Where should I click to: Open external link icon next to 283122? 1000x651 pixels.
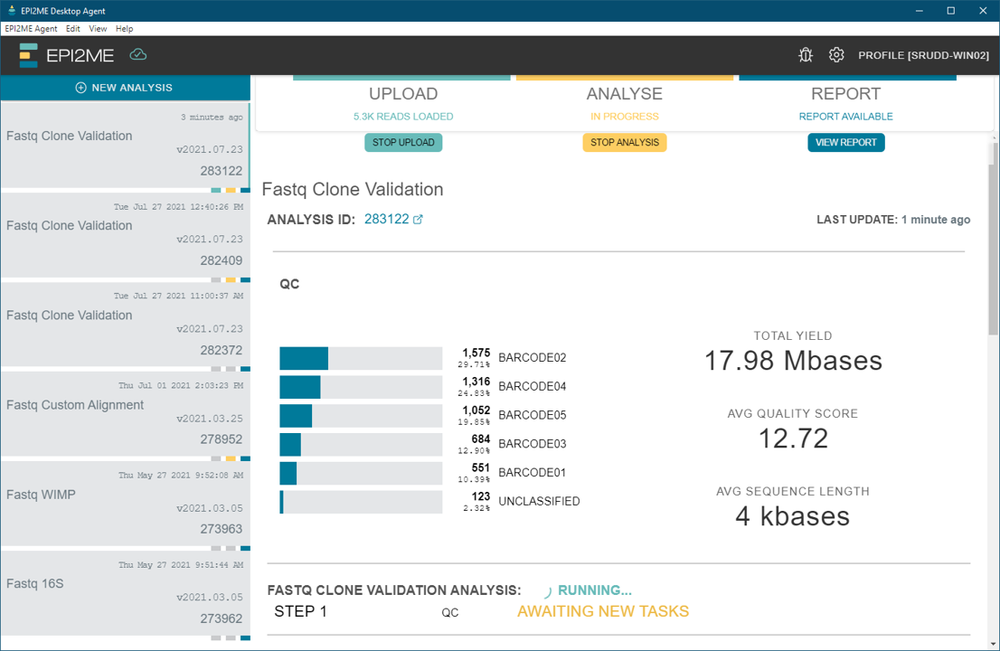tap(418, 219)
